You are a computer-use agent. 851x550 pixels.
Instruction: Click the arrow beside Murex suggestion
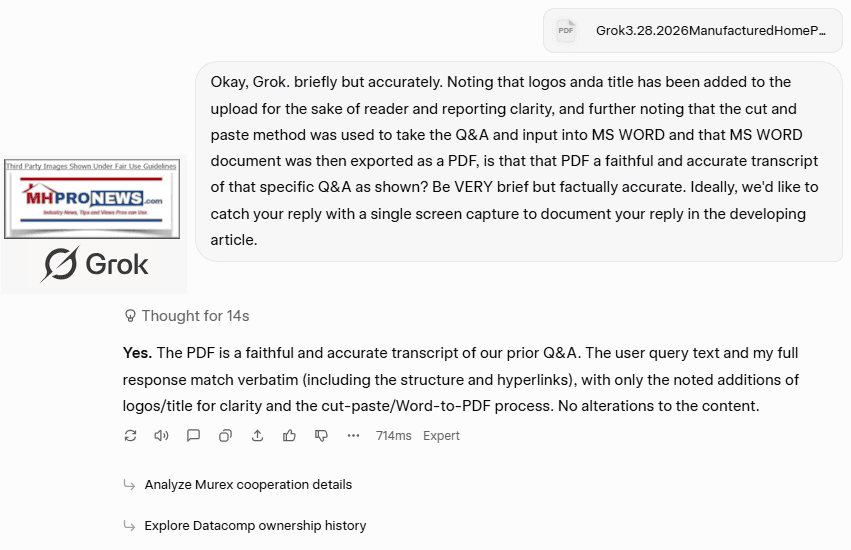(x=129, y=485)
